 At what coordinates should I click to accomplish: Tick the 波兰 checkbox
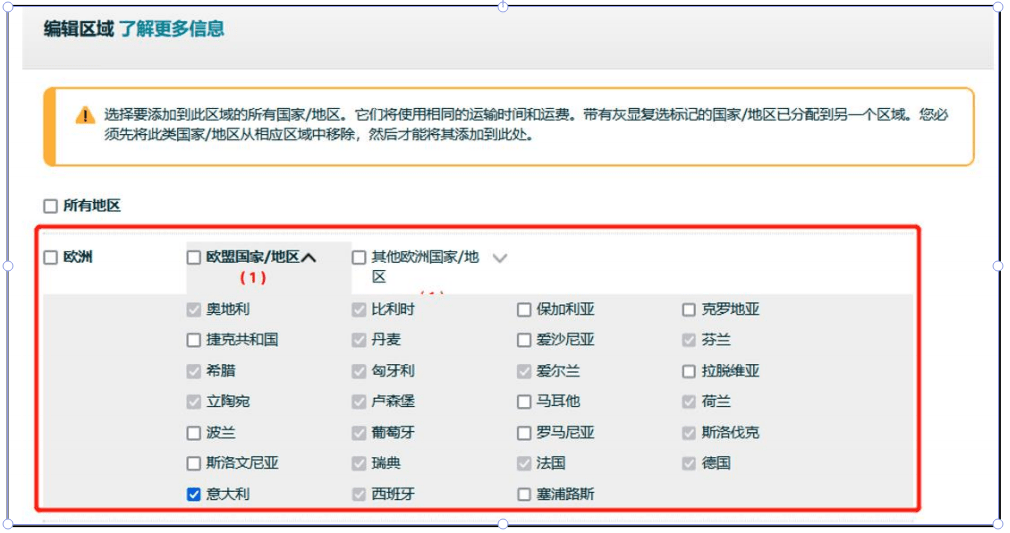pyautogui.click(x=194, y=433)
